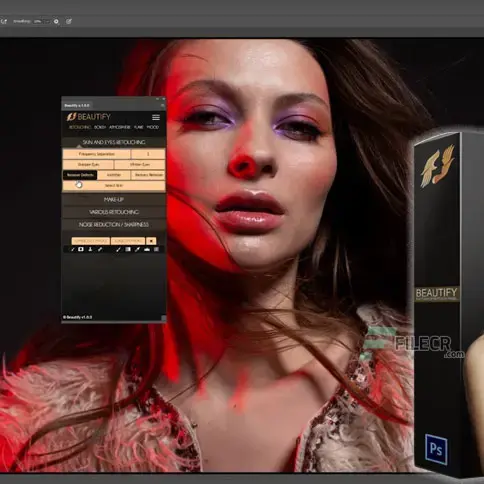Expand Noise Reduction / Sharpness section
The image size is (484, 484).
coord(114,225)
